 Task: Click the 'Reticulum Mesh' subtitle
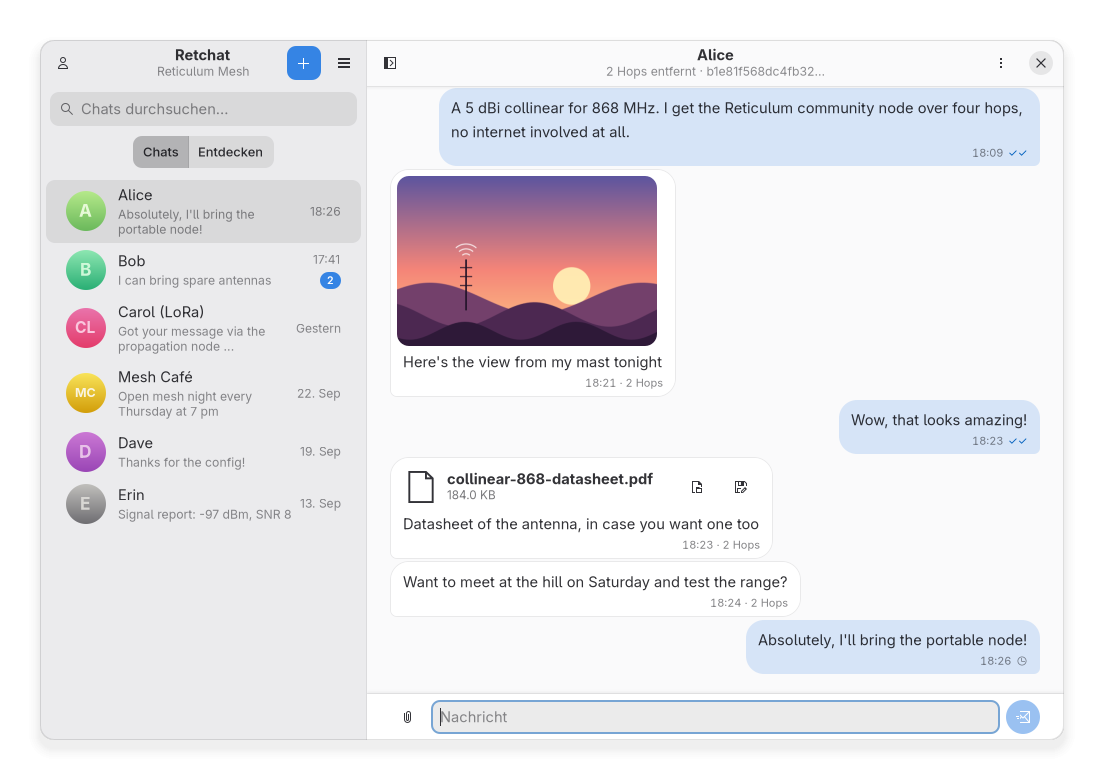pos(203,72)
